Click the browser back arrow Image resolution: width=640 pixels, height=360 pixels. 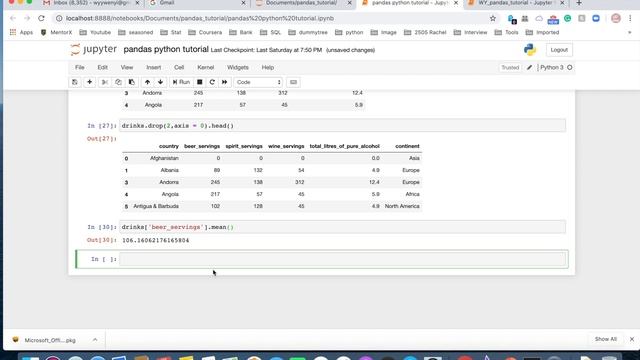(13, 18)
